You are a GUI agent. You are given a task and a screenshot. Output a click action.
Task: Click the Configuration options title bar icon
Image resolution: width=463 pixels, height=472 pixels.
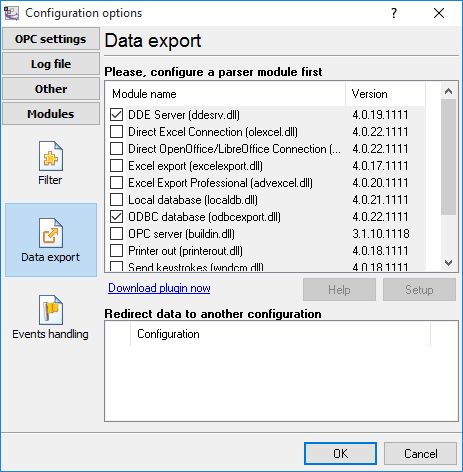[x=12, y=13]
